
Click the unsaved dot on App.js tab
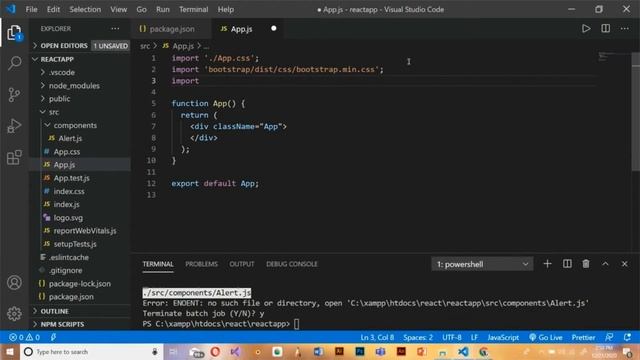[273, 29]
